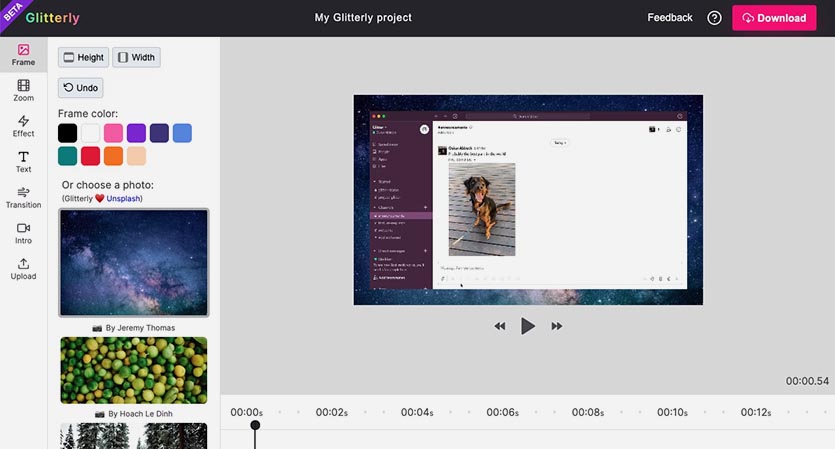Open the Upload panel
Screen dimensions: 835x449
pos(23,269)
